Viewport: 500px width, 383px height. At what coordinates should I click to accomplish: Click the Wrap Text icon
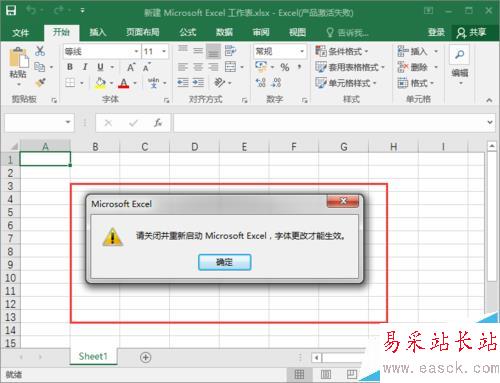[230, 51]
